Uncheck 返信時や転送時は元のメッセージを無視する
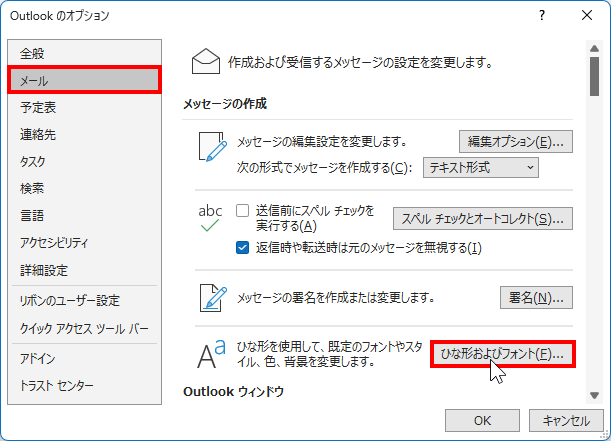 242,248
